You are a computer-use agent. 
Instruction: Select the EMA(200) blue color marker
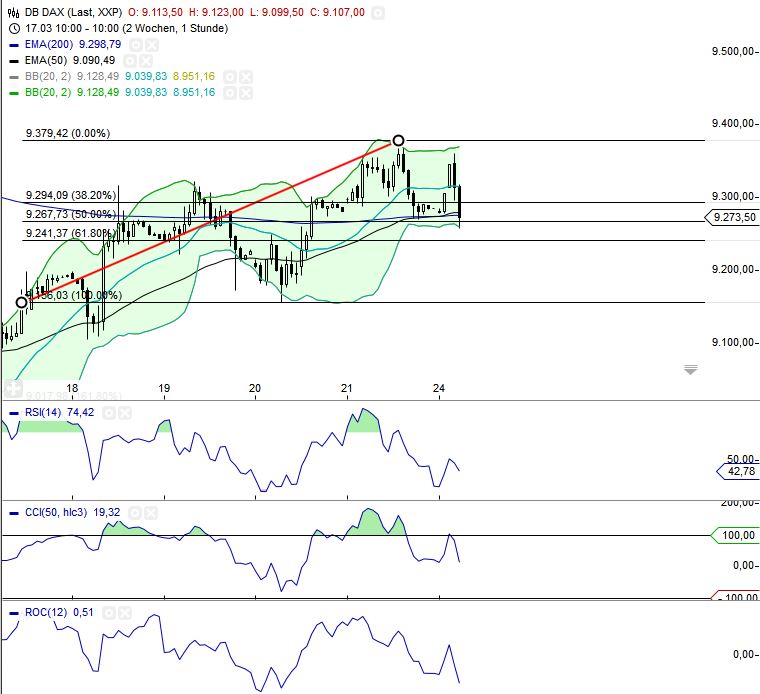14,45
